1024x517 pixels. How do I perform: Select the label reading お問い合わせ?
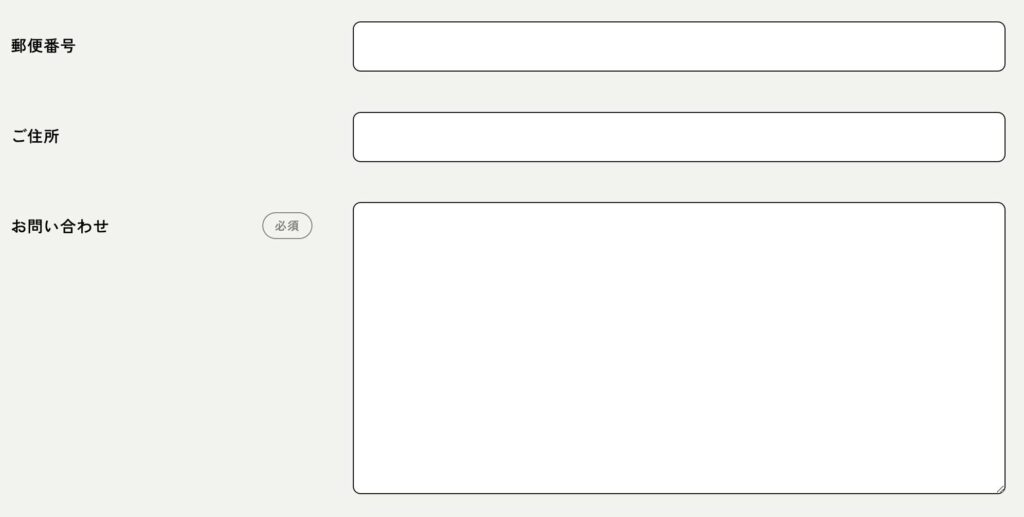coord(59,227)
